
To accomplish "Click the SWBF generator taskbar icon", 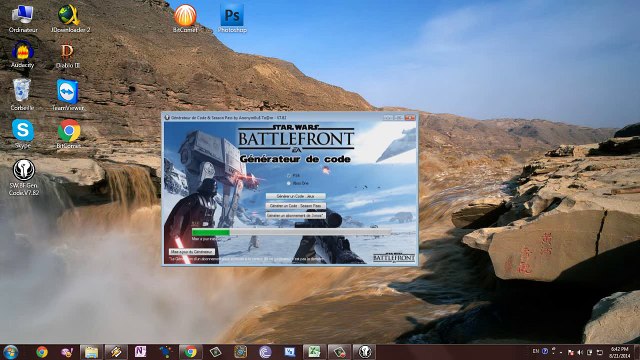I will pyautogui.click(x=364, y=352).
